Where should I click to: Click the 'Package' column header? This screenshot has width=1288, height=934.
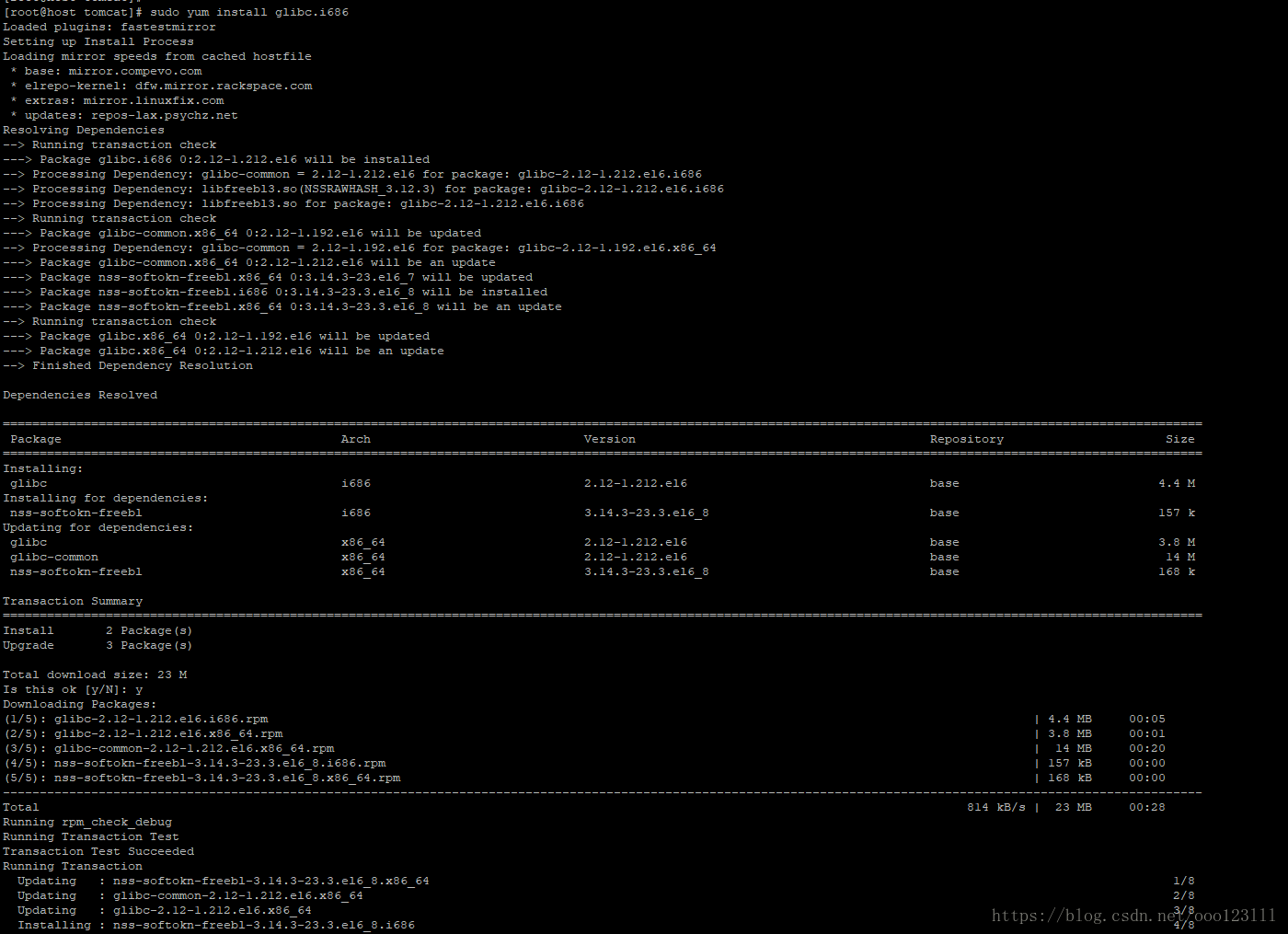click(36, 439)
